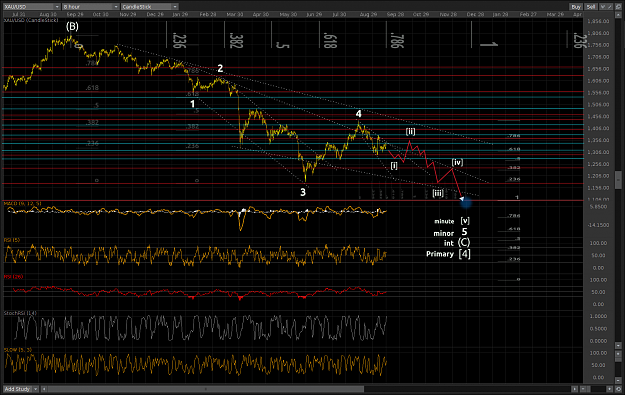Screen dimensions: 625x395
Task: Click the Jul 31 date on time axis
Action: pyautogui.click(x=18, y=14)
